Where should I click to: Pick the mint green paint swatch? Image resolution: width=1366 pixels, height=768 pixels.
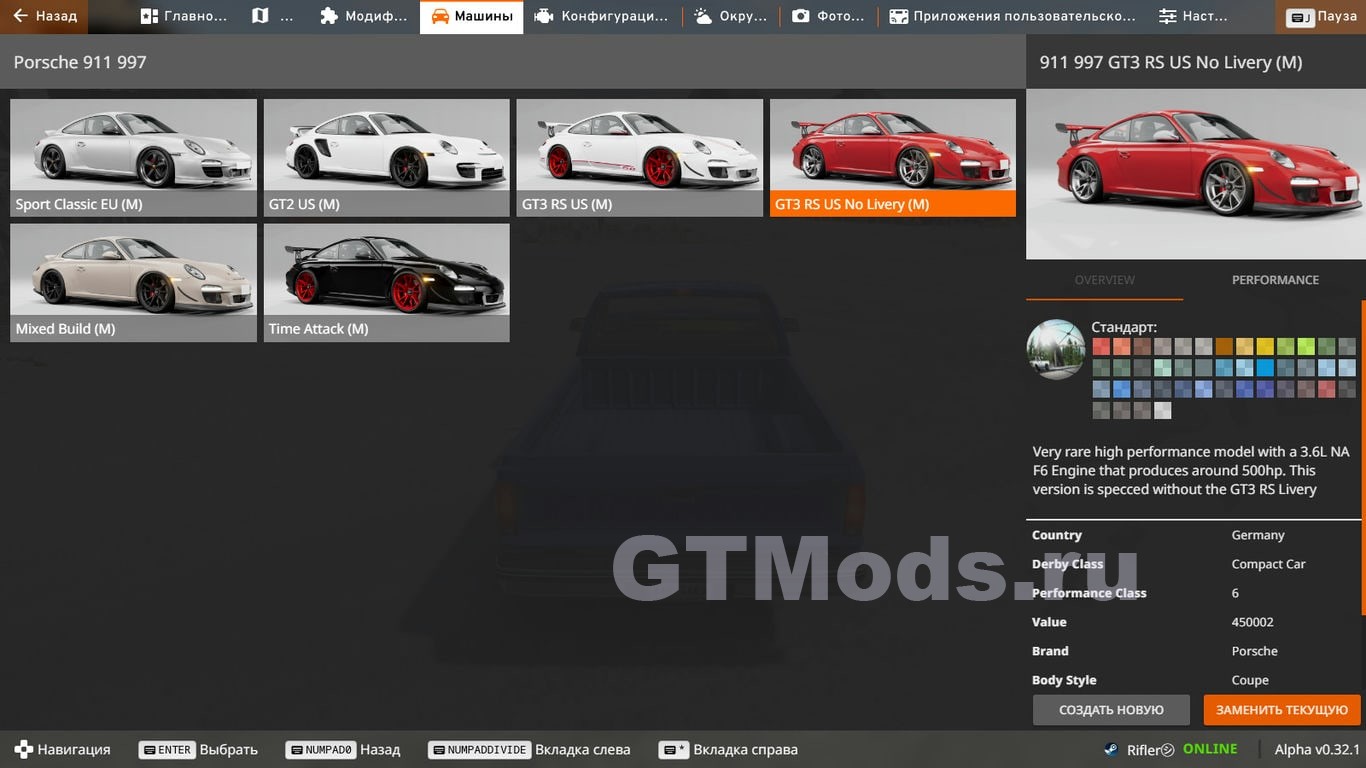(1163, 367)
